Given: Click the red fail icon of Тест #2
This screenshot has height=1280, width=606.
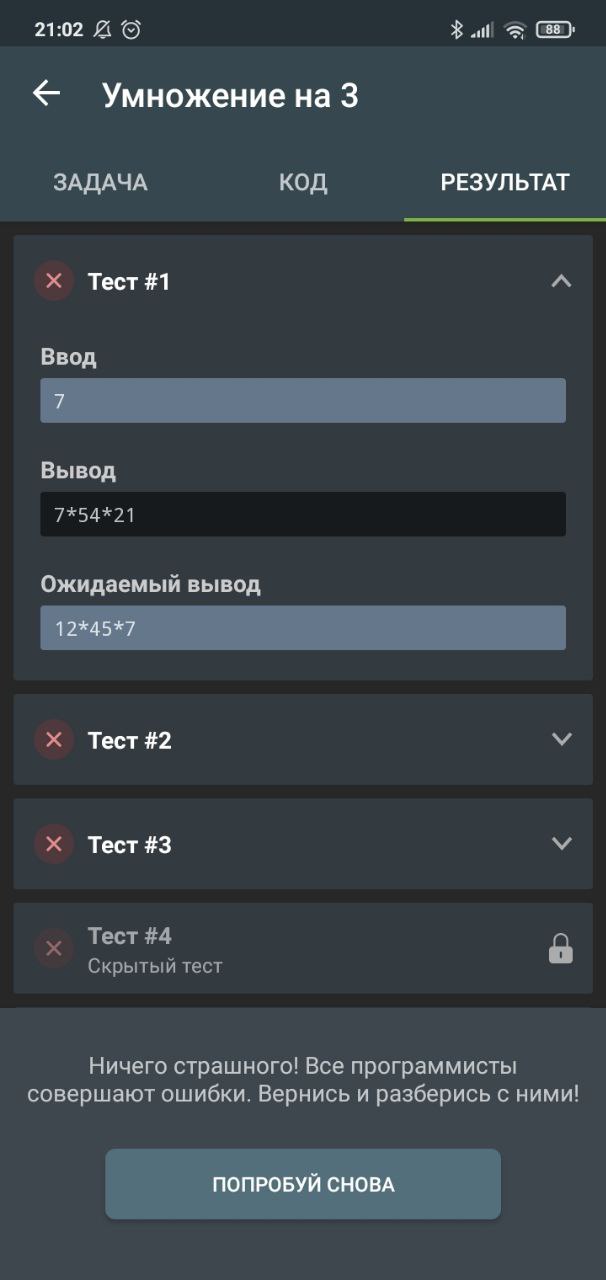Looking at the screenshot, I should (54, 740).
